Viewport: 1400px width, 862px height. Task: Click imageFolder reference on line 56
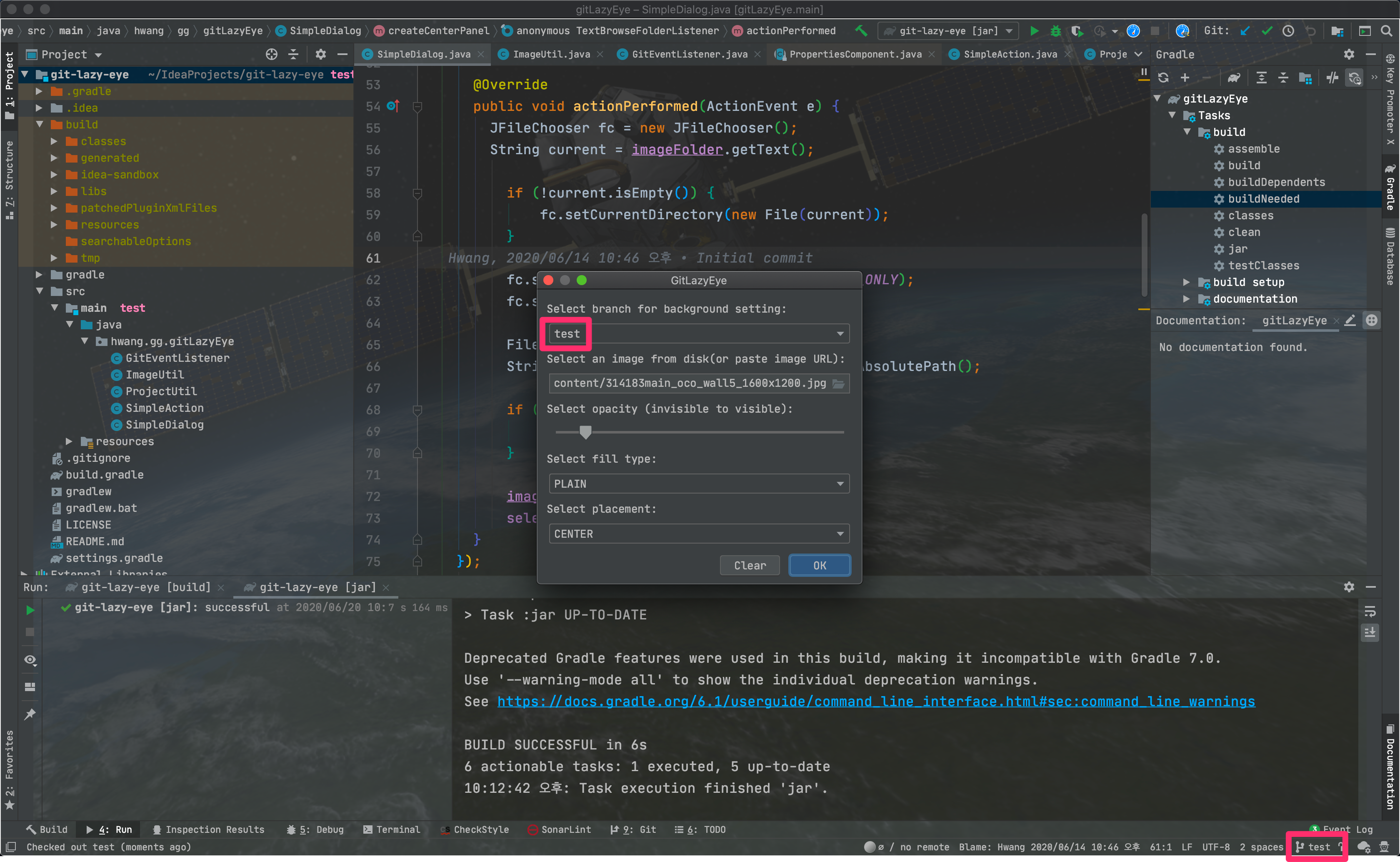pyautogui.click(x=676, y=149)
